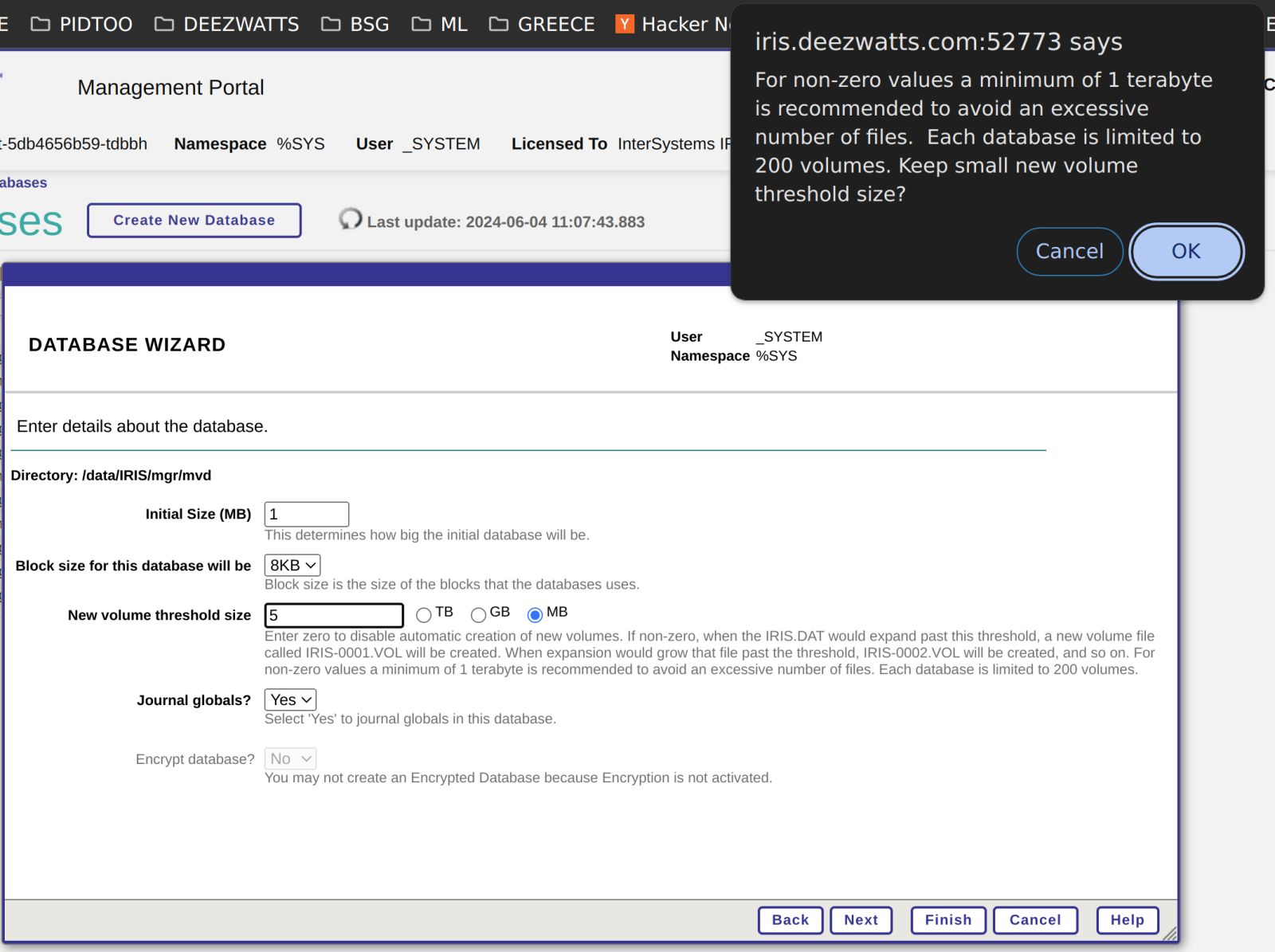This screenshot has width=1275, height=952.
Task: Open the PIDTOO bookmarks folder
Action: [82, 24]
